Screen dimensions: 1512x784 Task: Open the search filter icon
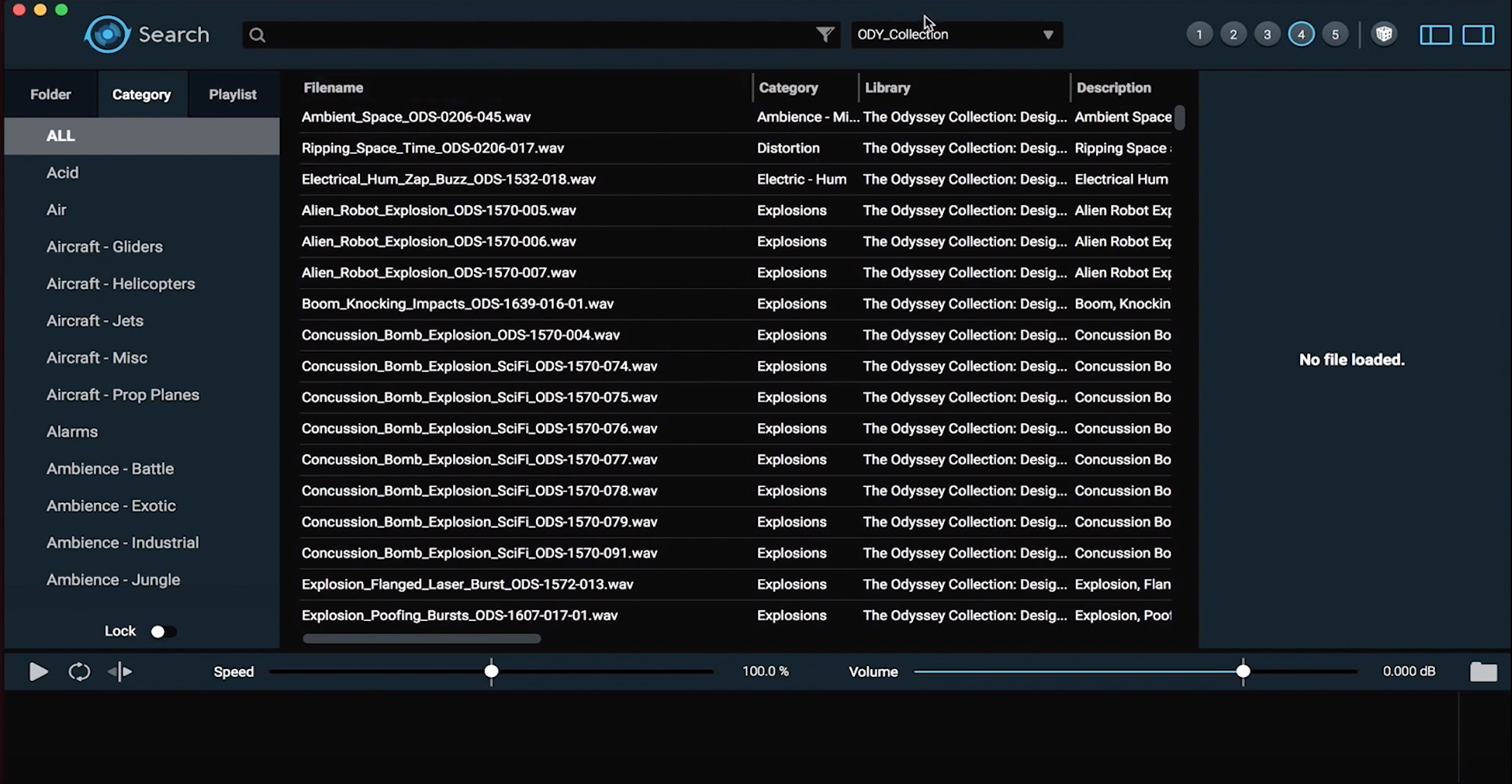827,33
